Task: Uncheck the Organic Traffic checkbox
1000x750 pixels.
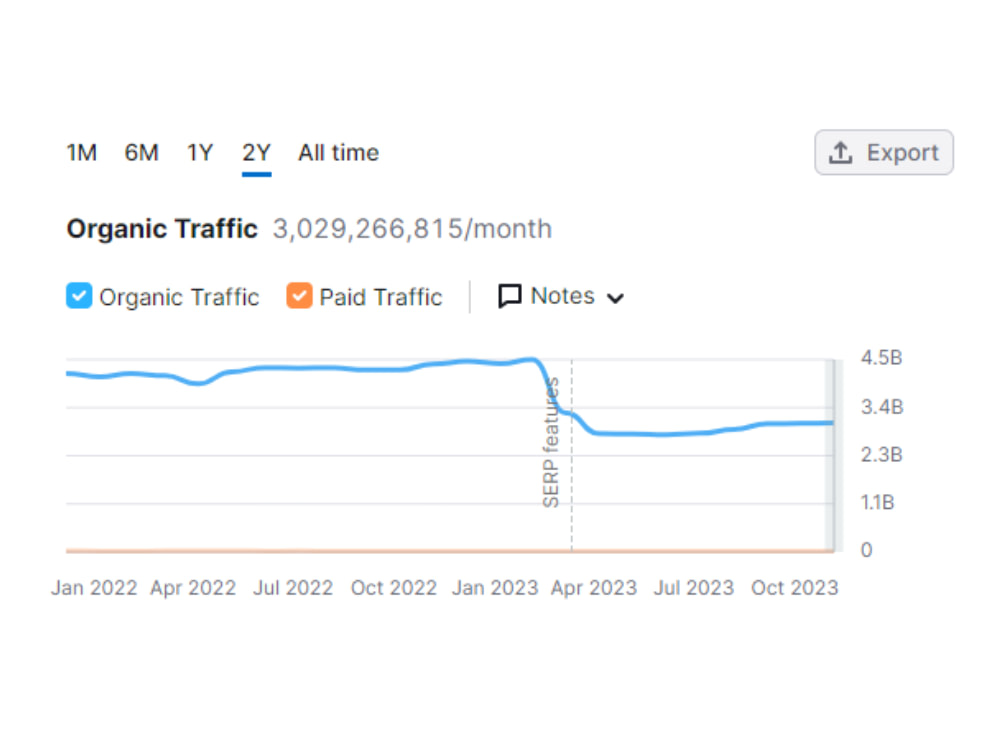Action: point(79,296)
